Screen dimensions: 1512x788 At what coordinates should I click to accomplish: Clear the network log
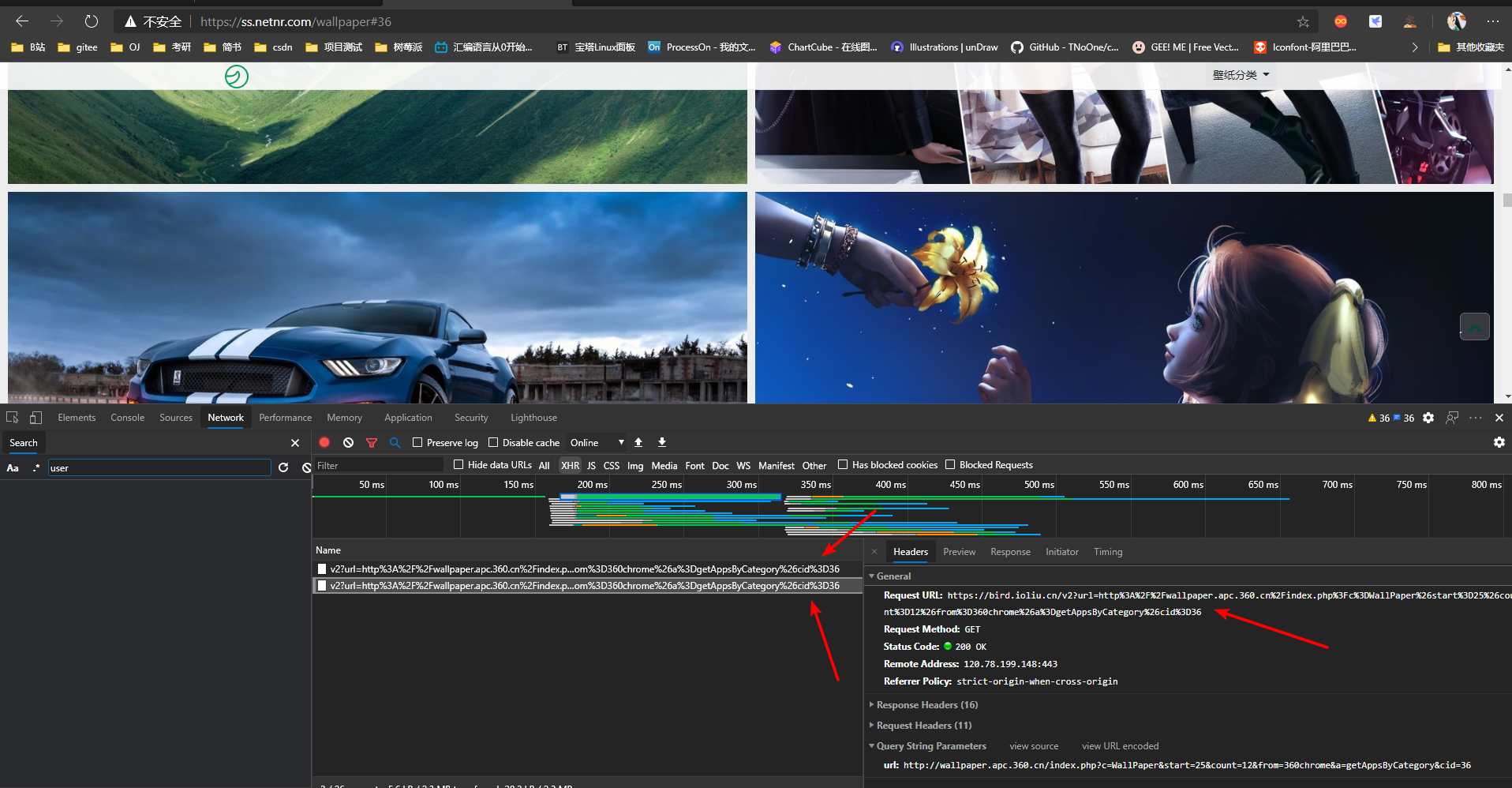pyautogui.click(x=348, y=443)
